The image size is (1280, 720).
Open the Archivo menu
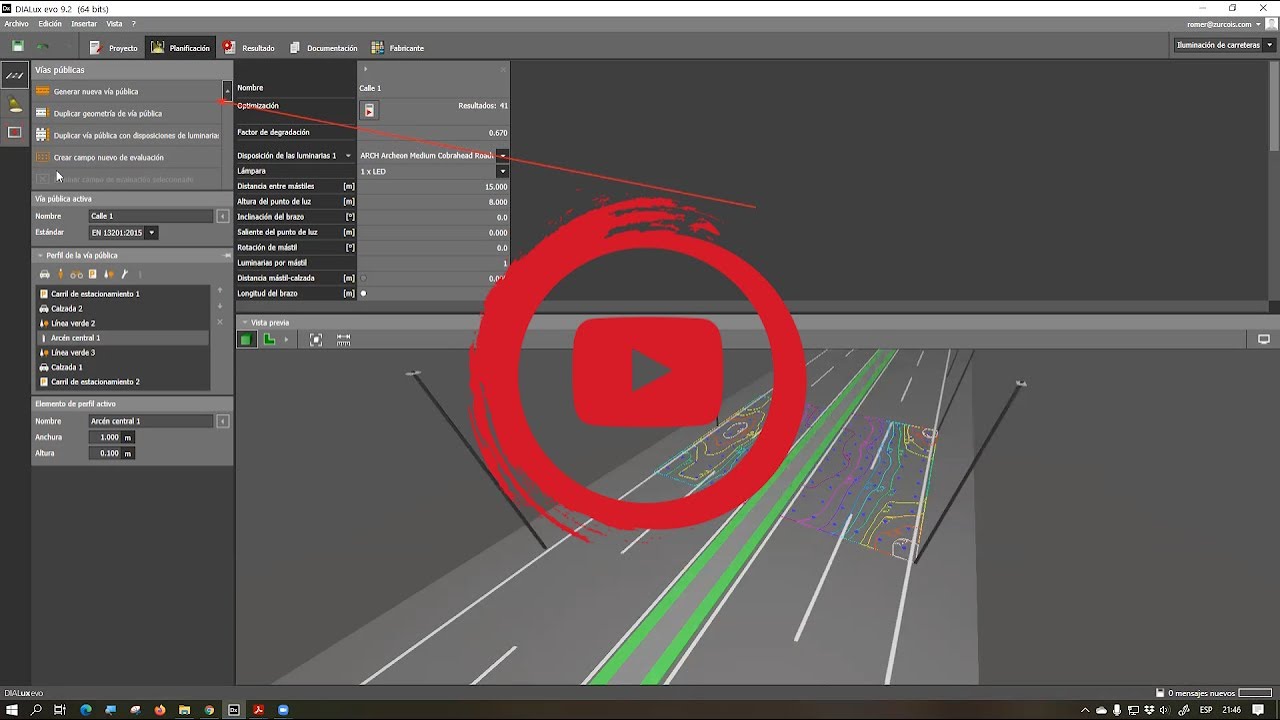click(17, 24)
